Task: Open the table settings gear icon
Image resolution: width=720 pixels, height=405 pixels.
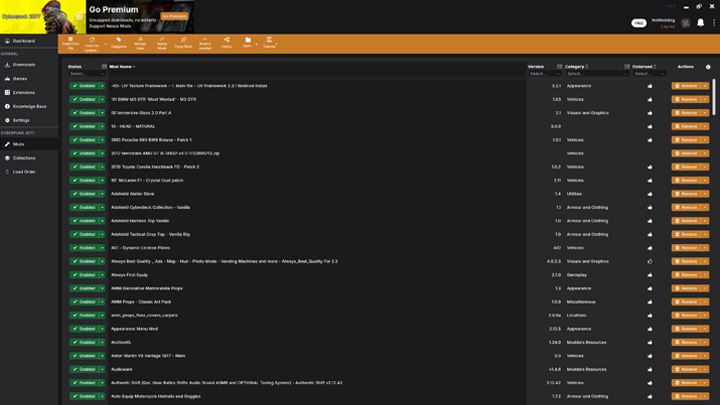Action: point(708,67)
